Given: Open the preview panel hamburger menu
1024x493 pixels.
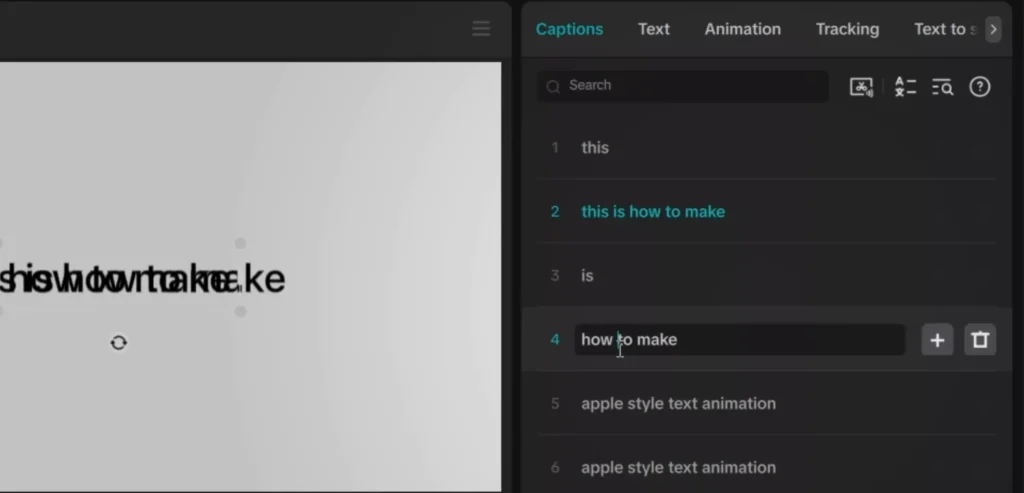Looking at the screenshot, I should [481, 29].
